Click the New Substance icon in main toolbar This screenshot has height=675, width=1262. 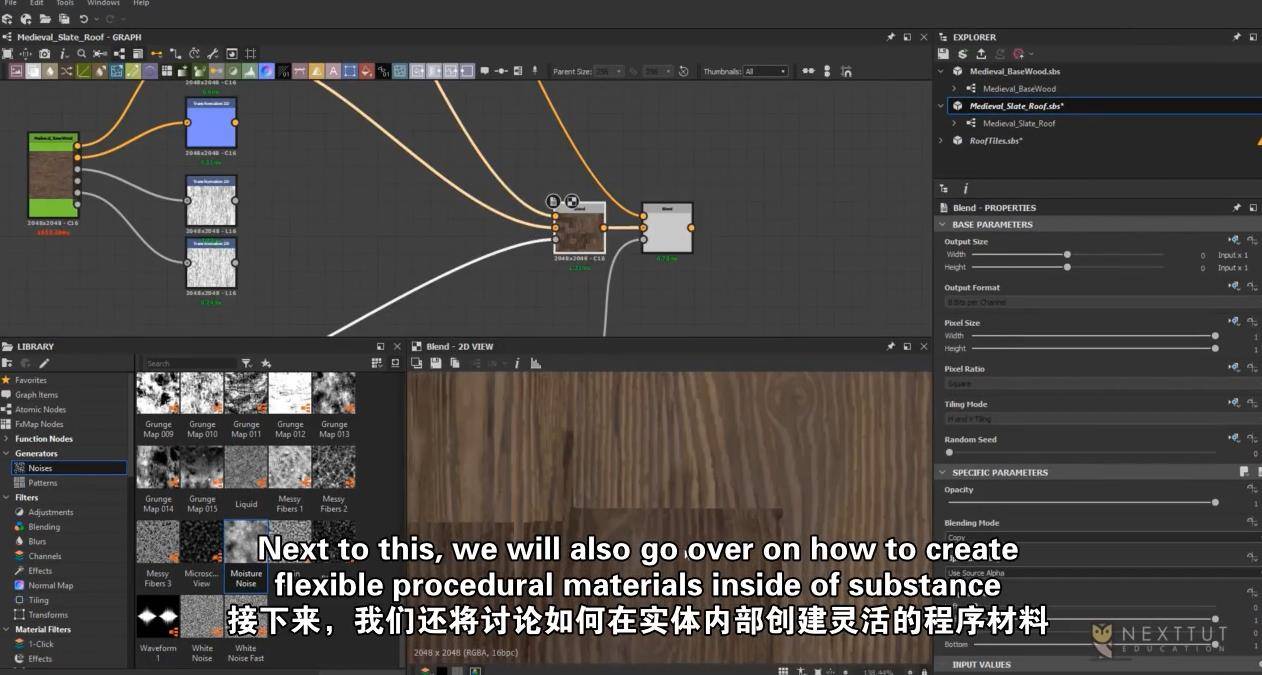coord(8,19)
